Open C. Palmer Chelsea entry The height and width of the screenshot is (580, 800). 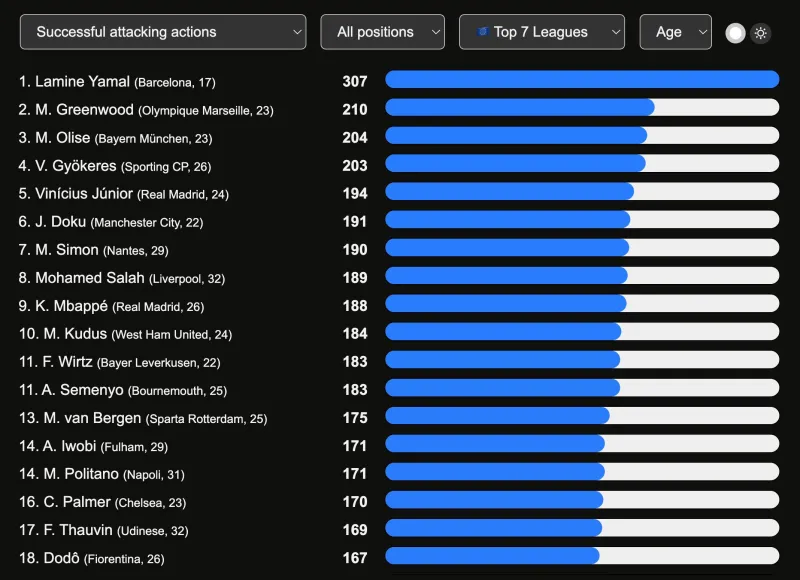[x=103, y=502]
